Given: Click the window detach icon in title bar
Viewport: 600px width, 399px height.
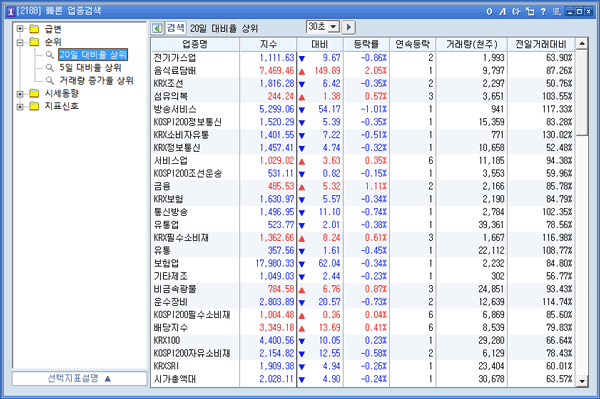Looking at the screenshot, I should coord(530,11).
